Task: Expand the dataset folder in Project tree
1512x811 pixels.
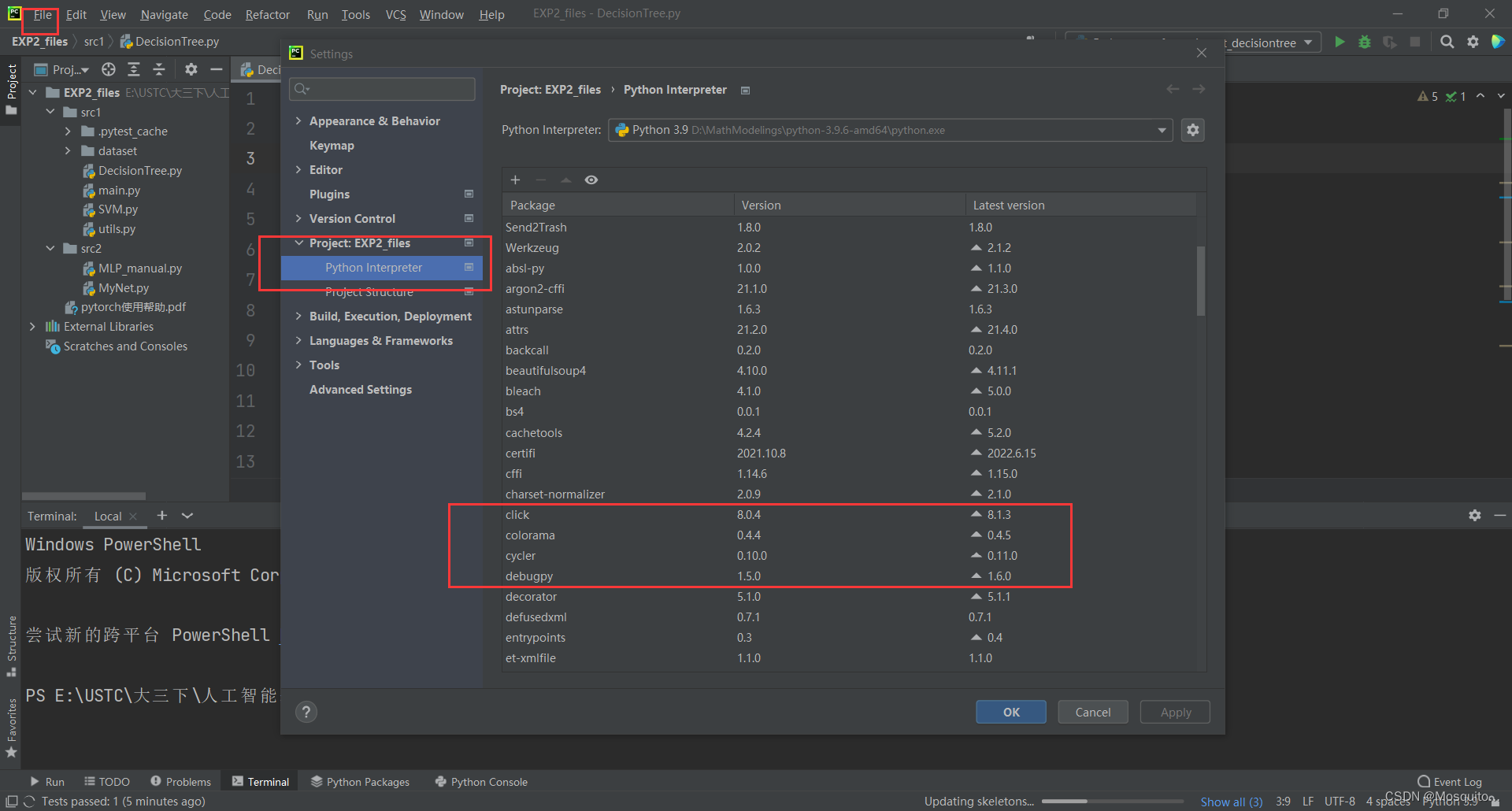Action: (x=68, y=150)
